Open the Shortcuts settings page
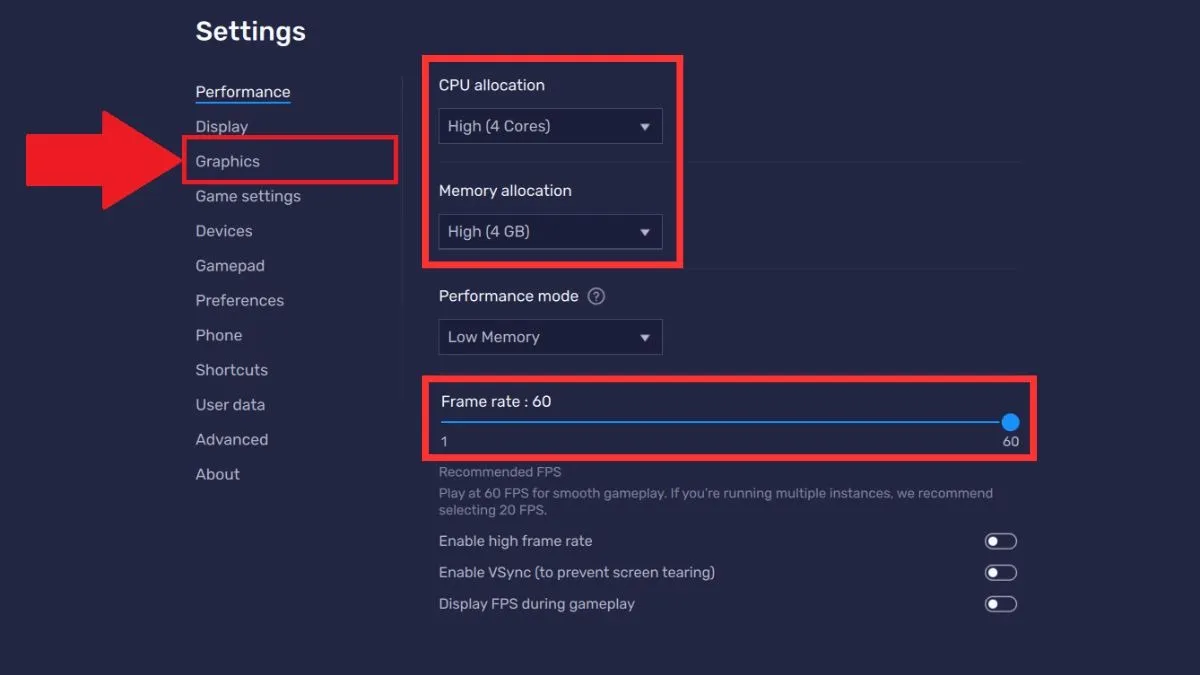The height and width of the screenshot is (675, 1200). point(231,370)
